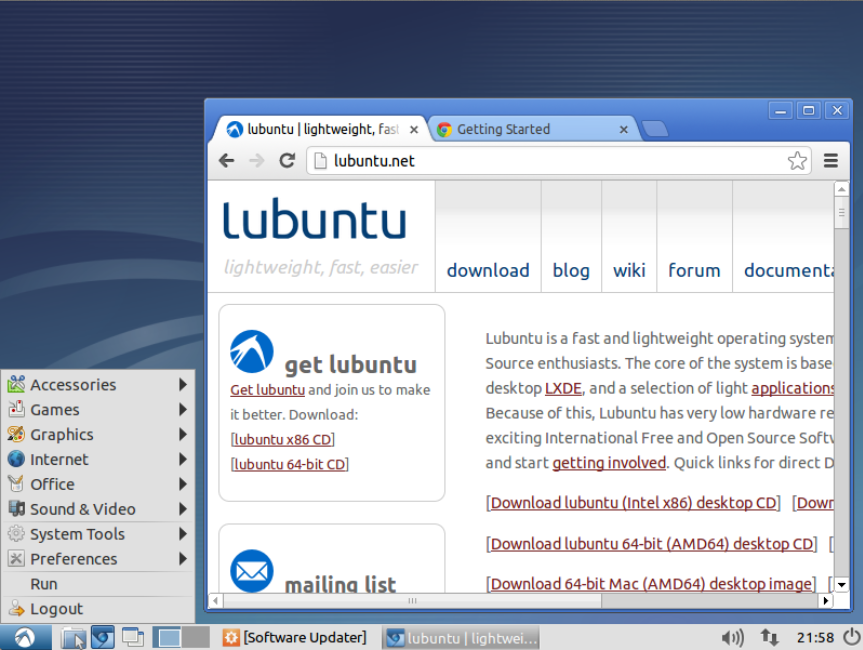
Task: Click the browser back arrow
Action: tap(227, 161)
